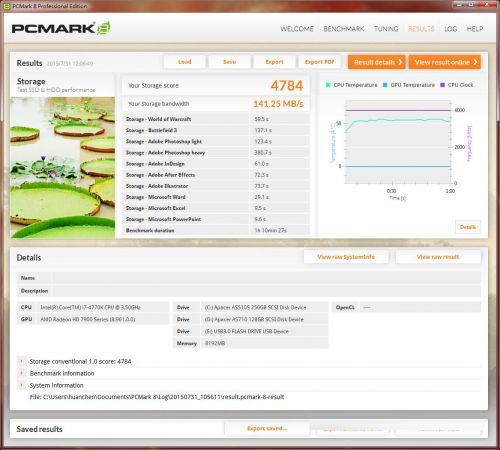Open the Welcome tab
The image size is (500, 450).
[x=297, y=29]
